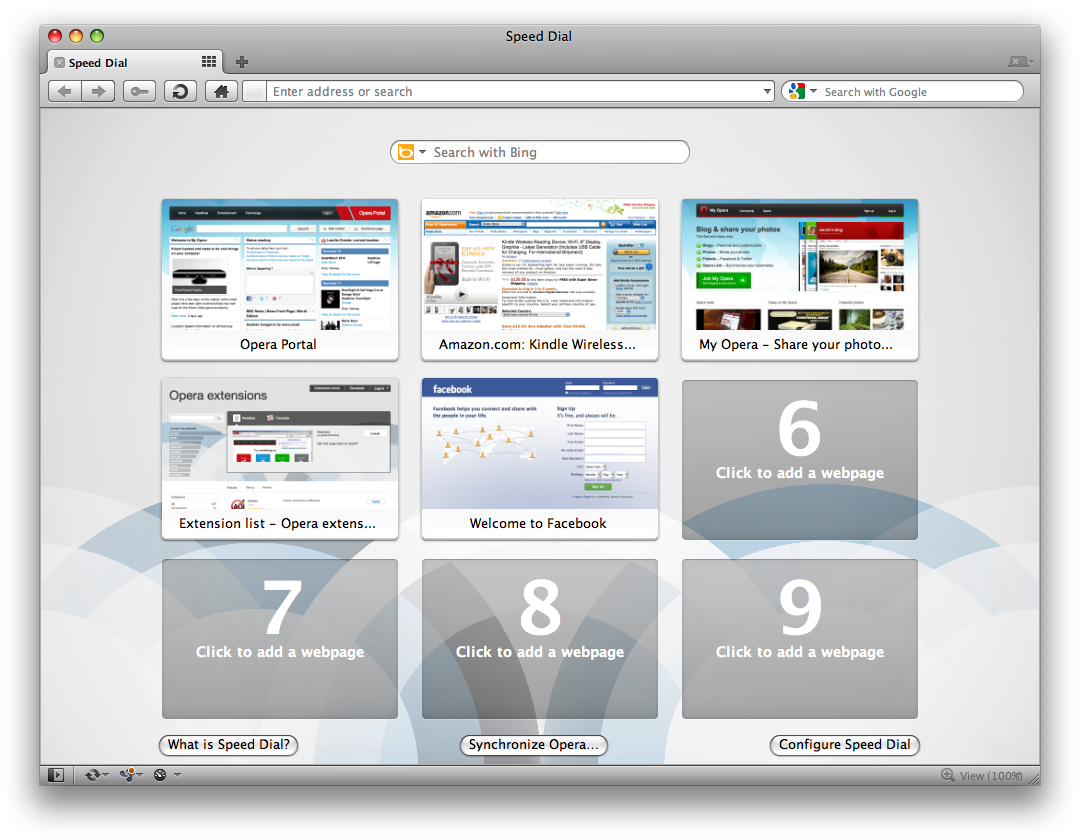Viewport: 1080px width, 840px height.
Task: Open the Bing search engine selector dropdown
Action: click(411, 152)
